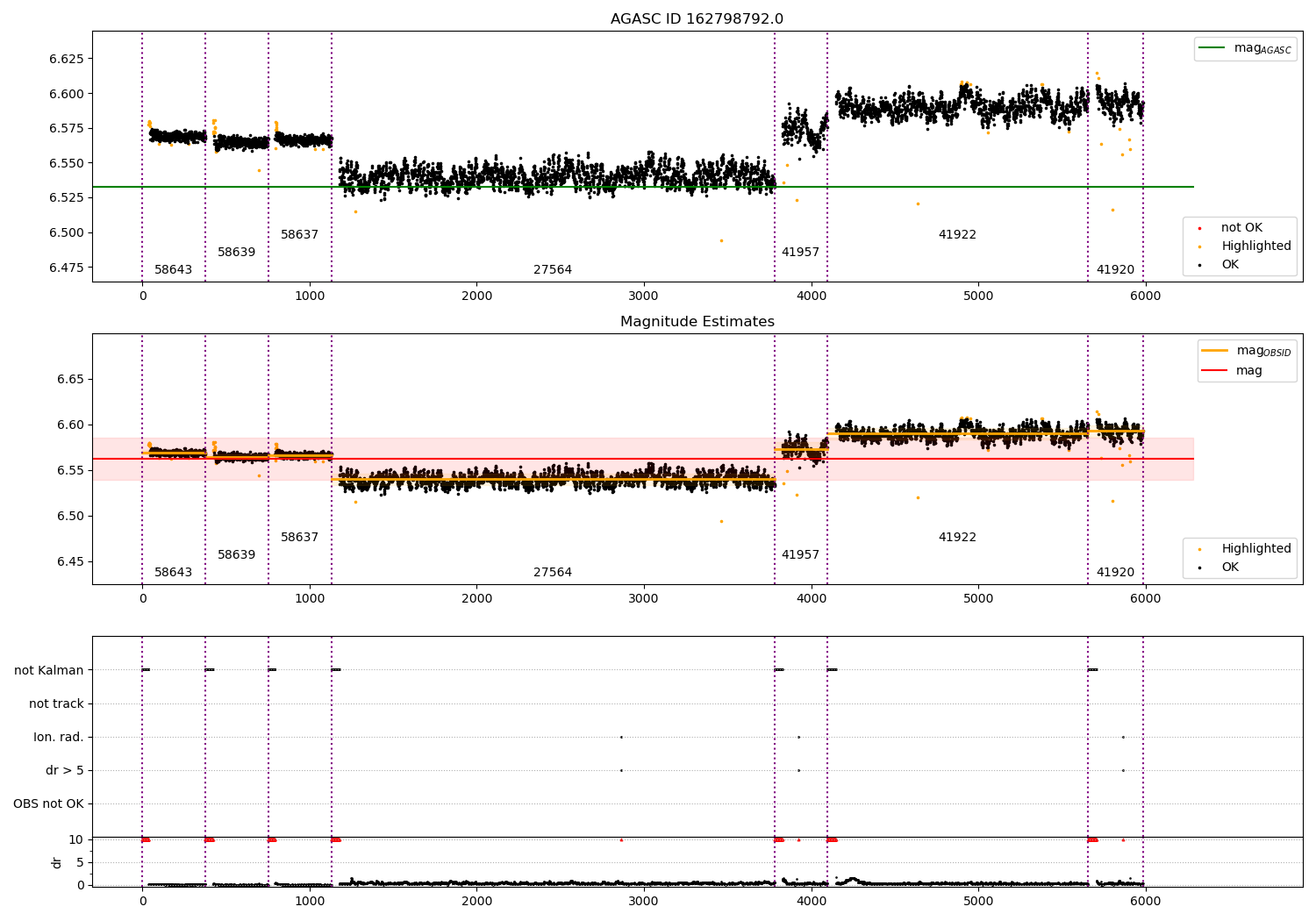The height and width of the screenshot is (921, 1316).
Task: Click obsid label 41922 in Magnitude Estimates plot
Action: [x=957, y=538]
